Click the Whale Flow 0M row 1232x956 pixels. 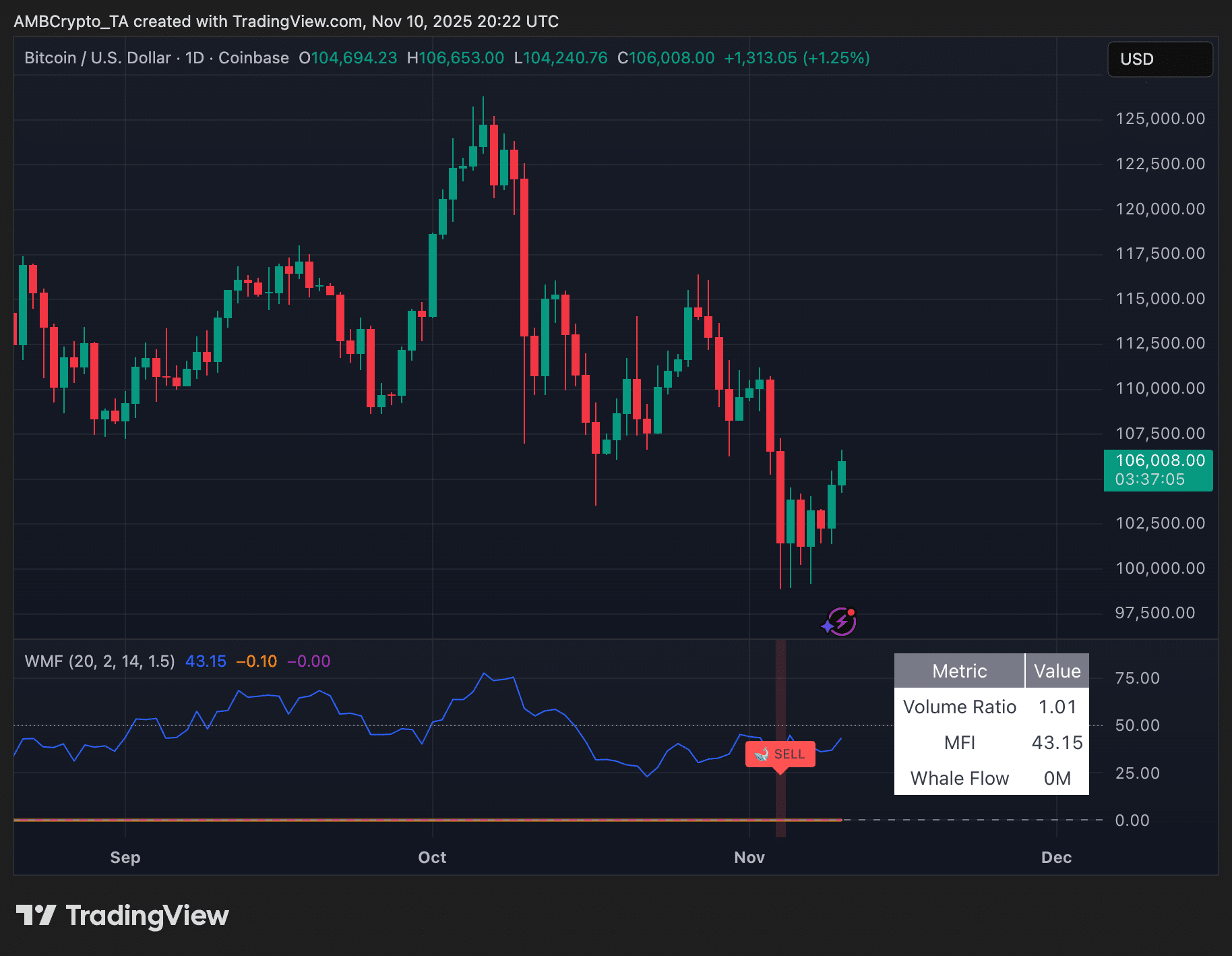[991, 778]
